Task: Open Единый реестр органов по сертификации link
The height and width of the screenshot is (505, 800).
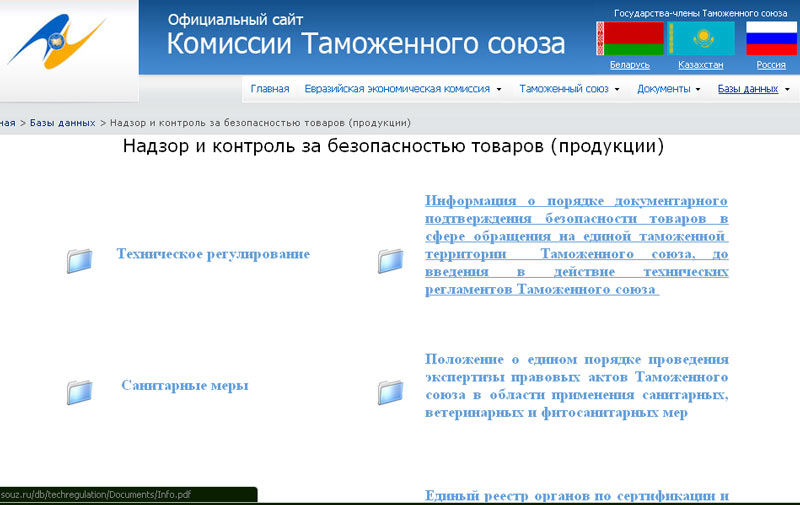Action: coord(576,496)
